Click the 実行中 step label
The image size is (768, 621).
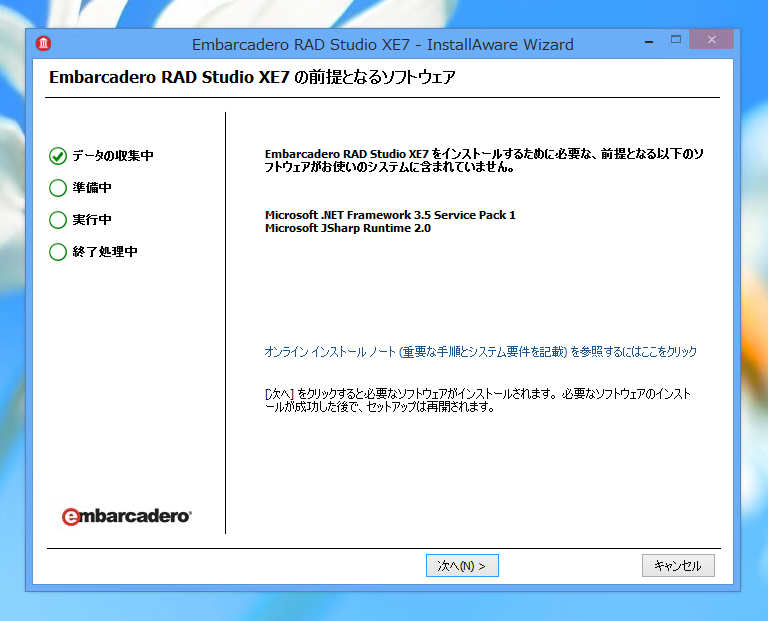click(x=92, y=220)
